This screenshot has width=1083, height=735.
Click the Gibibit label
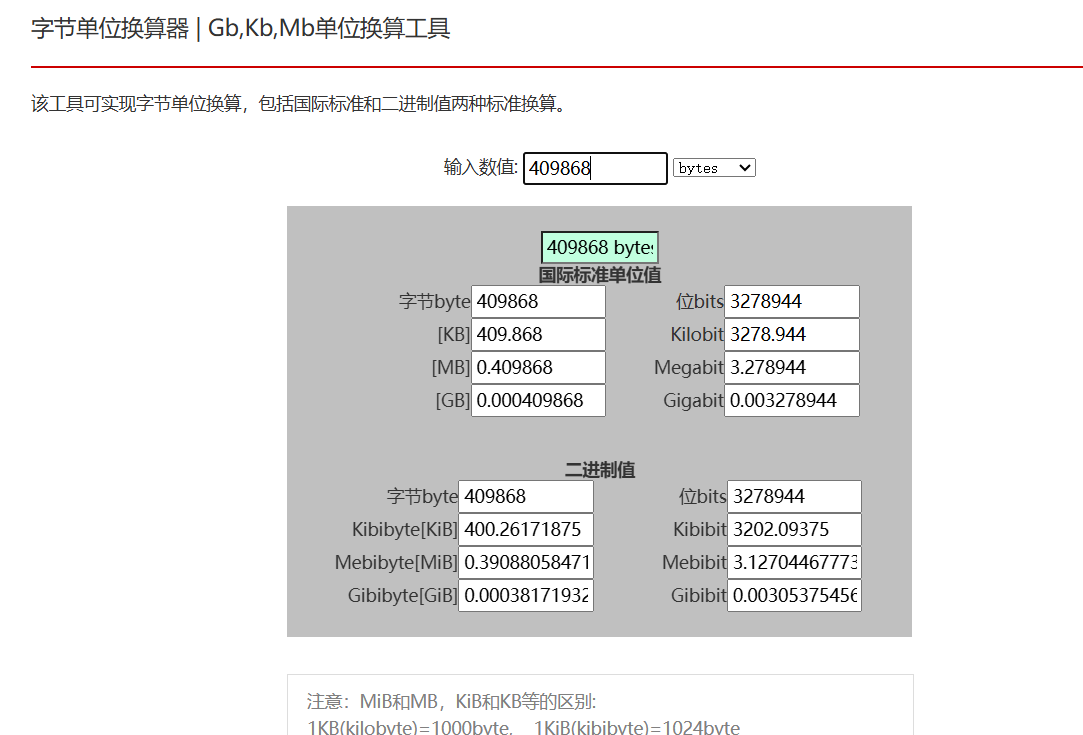[698, 595]
